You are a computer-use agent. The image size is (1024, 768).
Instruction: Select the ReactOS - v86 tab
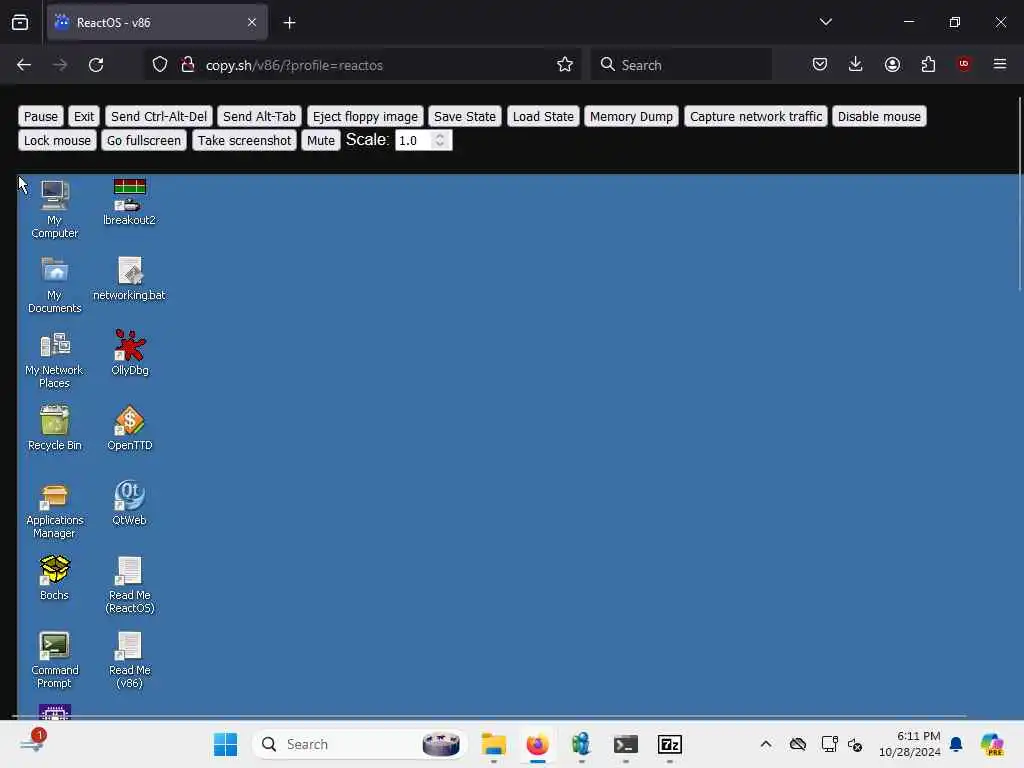coord(157,23)
